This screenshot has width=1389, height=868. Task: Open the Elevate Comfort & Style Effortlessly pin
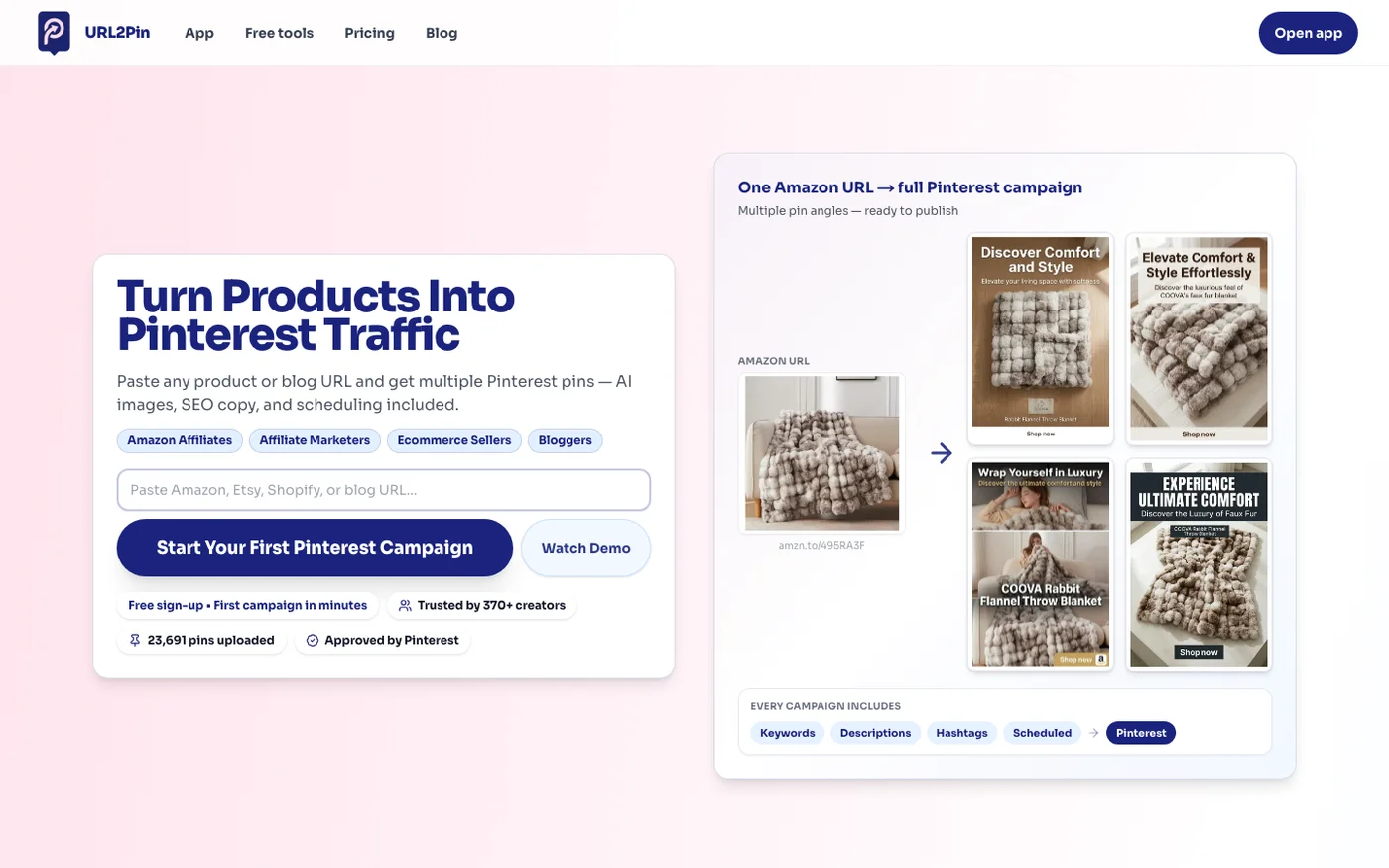(x=1199, y=339)
